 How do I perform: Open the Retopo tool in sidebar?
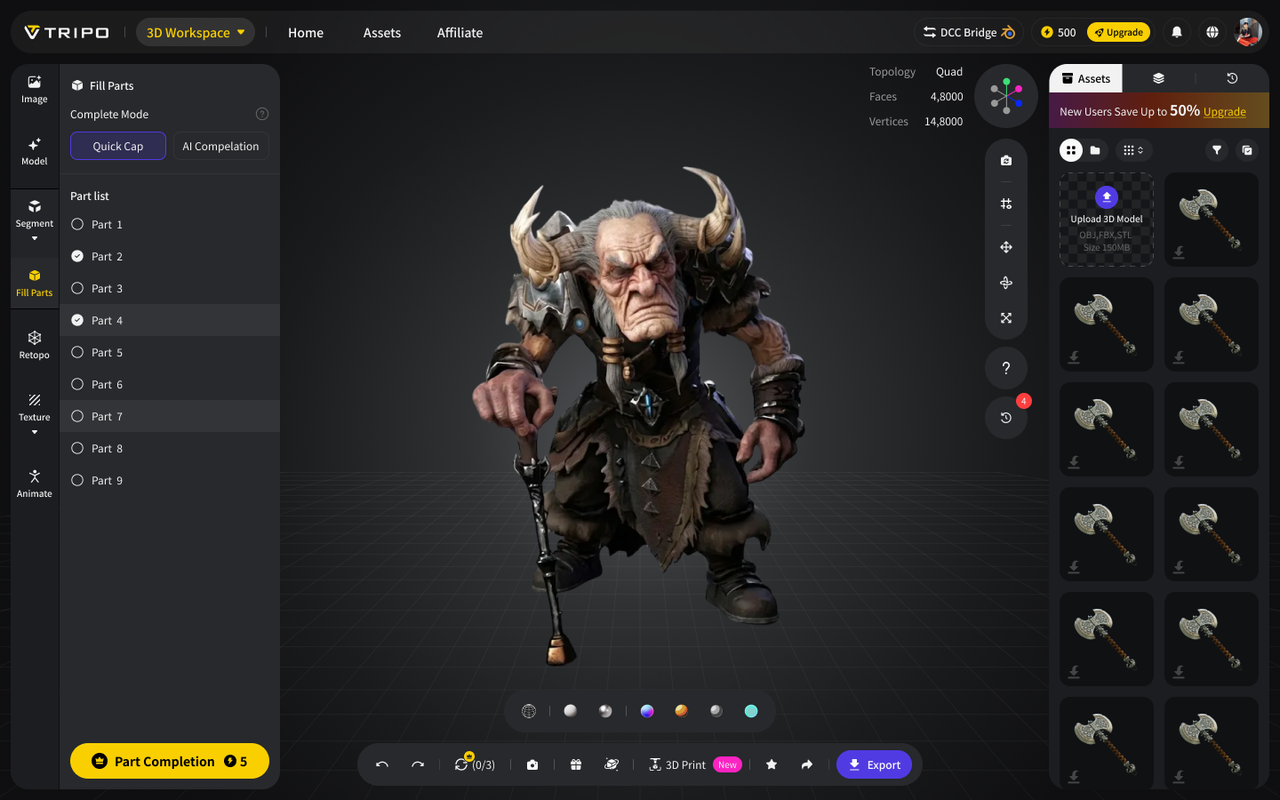coord(34,345)
